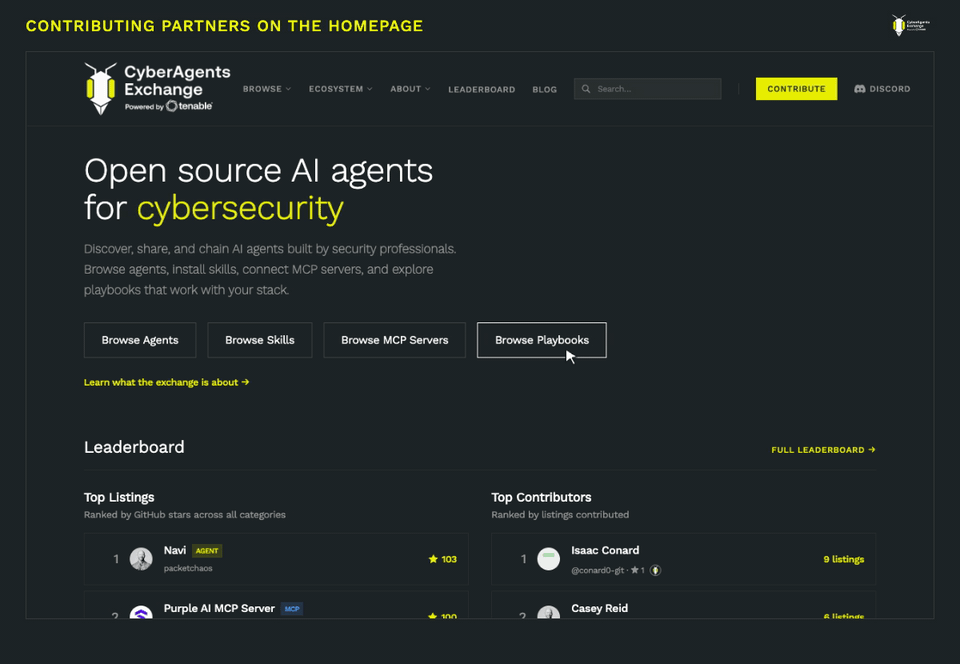Click the Top Listings heading
Image resolution: width=960 pixels, height=664 pixels.
[119, 497]
